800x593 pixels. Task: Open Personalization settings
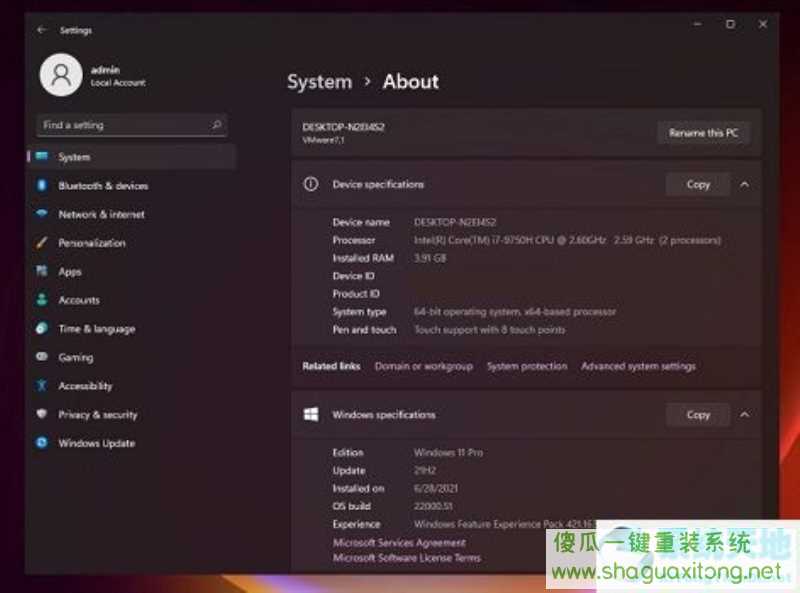click(132, 242)
